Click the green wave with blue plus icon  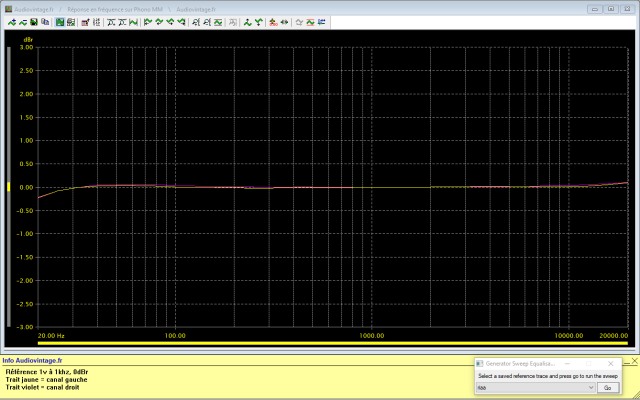(12, 22)
